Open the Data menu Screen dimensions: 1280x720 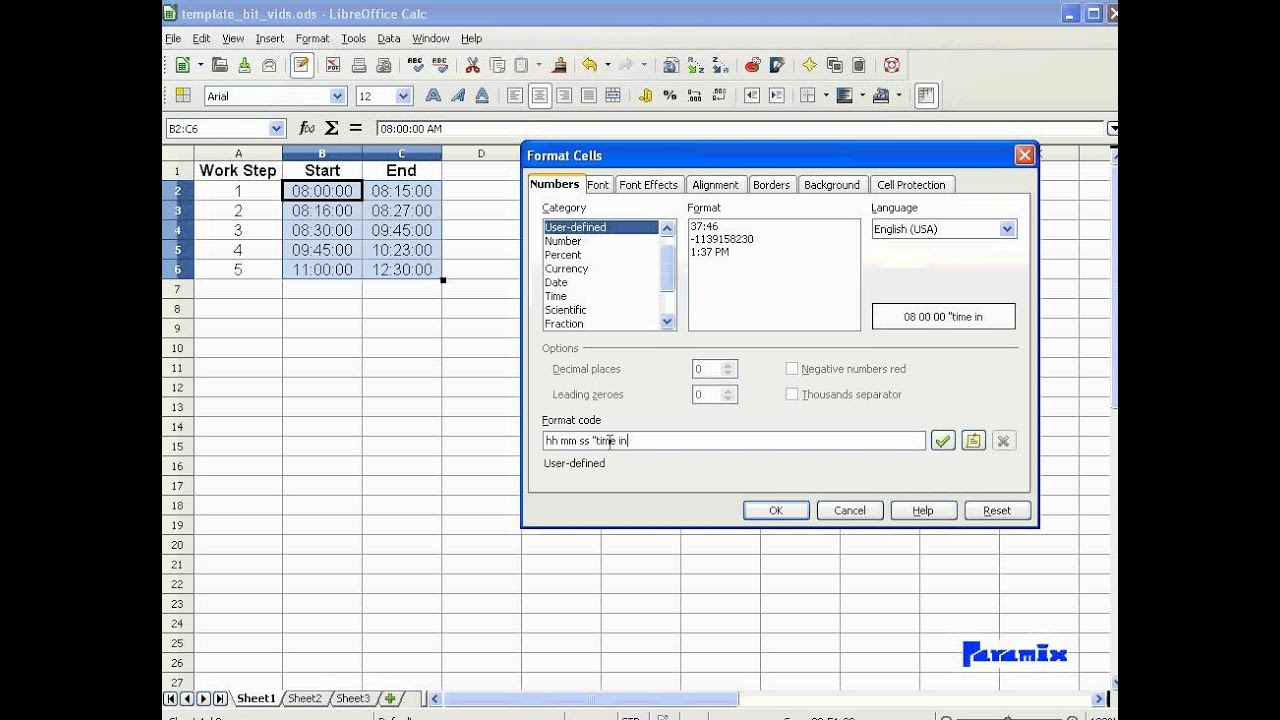[x=389, y=38]
